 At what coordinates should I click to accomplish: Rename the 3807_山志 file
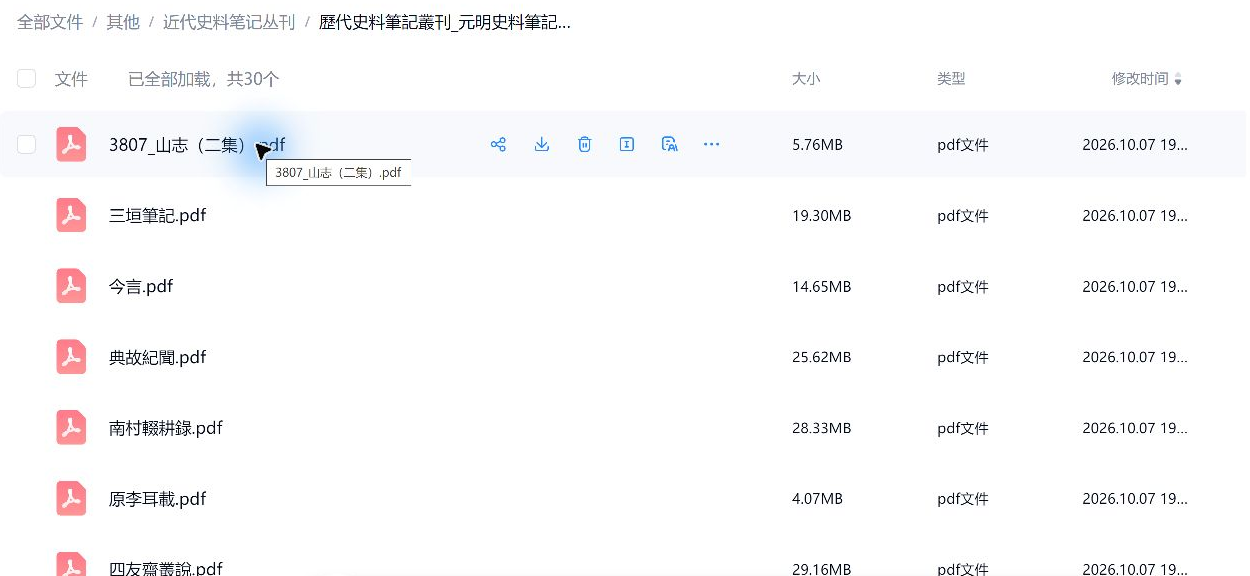click(627, 144)
